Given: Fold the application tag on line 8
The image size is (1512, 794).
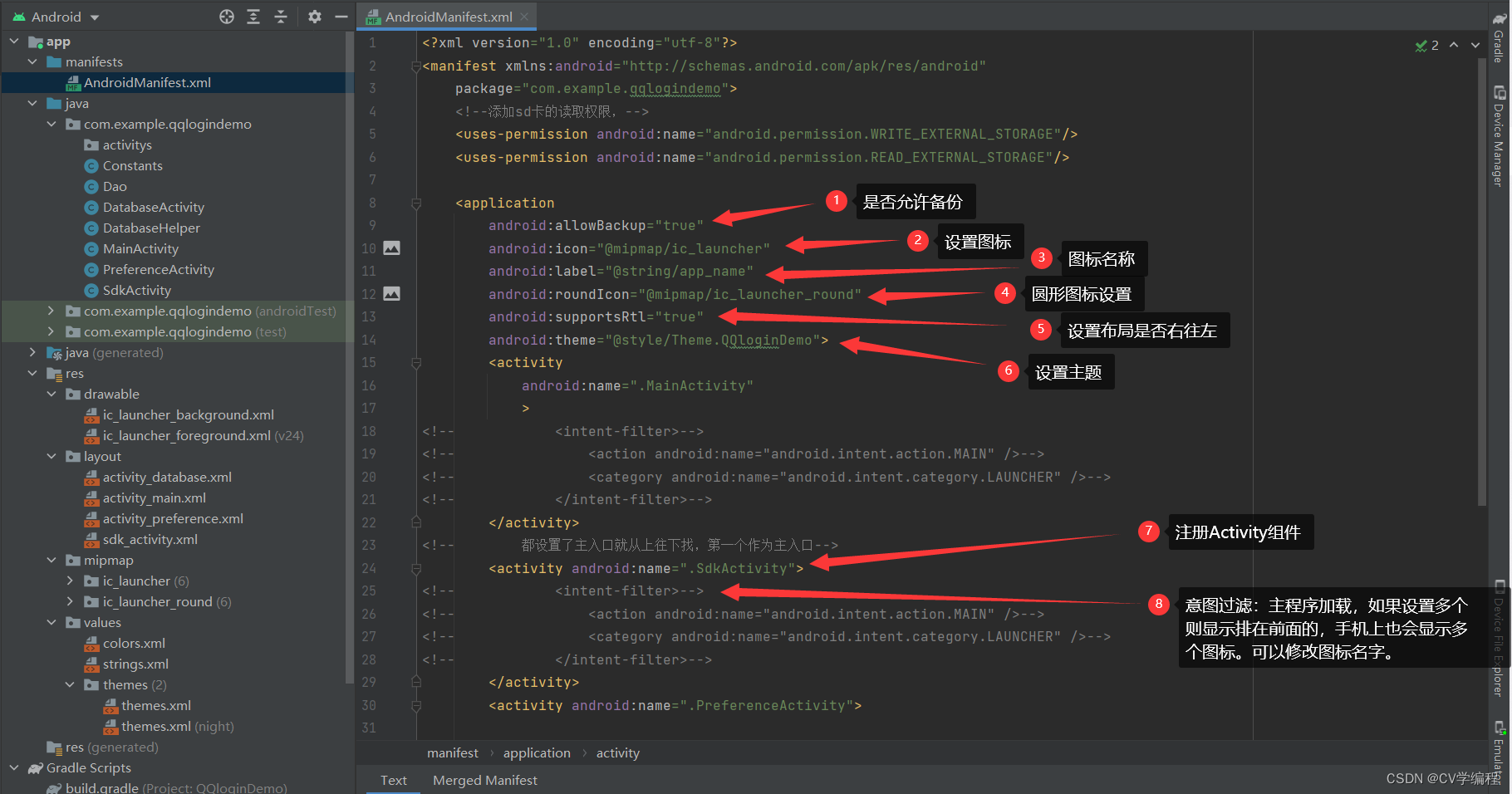Looking at the screenshot, I should 416,203.
